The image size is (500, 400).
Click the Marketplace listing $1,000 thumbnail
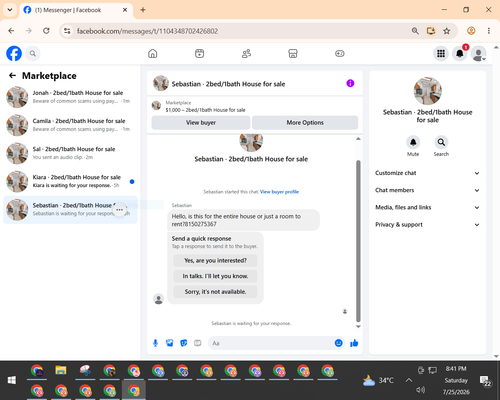(x=156, y=106)
